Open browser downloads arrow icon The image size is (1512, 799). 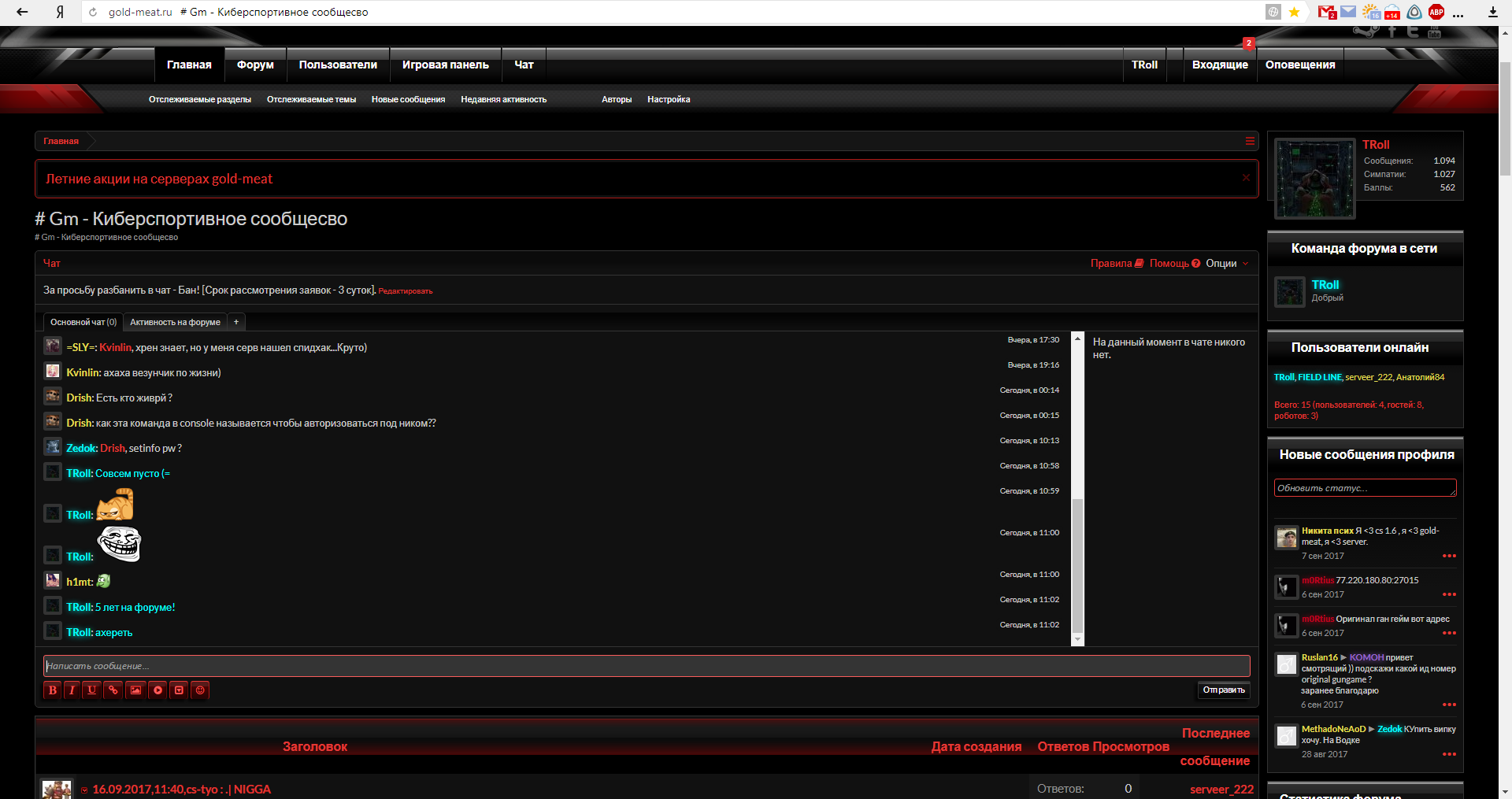point(1492,12)
